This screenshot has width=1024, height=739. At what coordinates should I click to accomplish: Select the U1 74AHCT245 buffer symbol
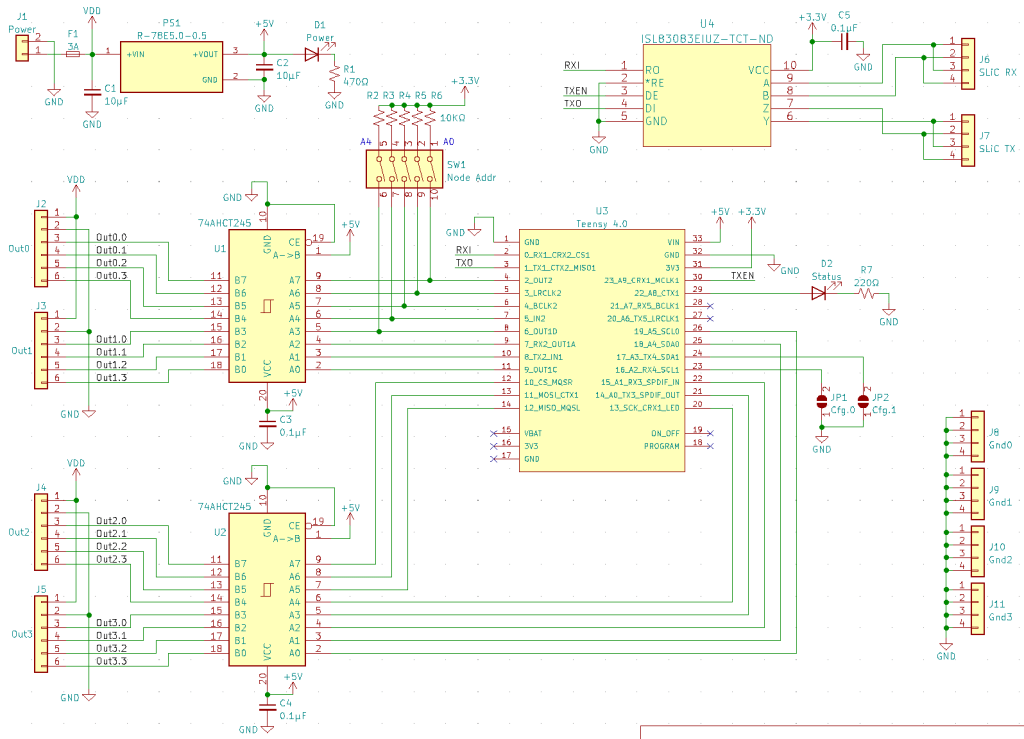click(x=267, y=310)
